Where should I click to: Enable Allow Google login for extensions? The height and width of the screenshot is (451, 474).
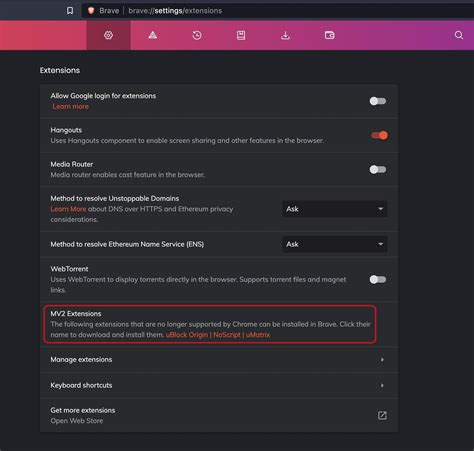[x=378, y=101]
